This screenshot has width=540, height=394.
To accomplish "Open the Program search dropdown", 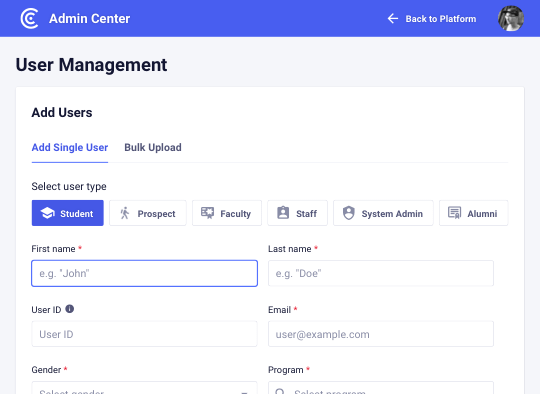I will pos(381,388).
